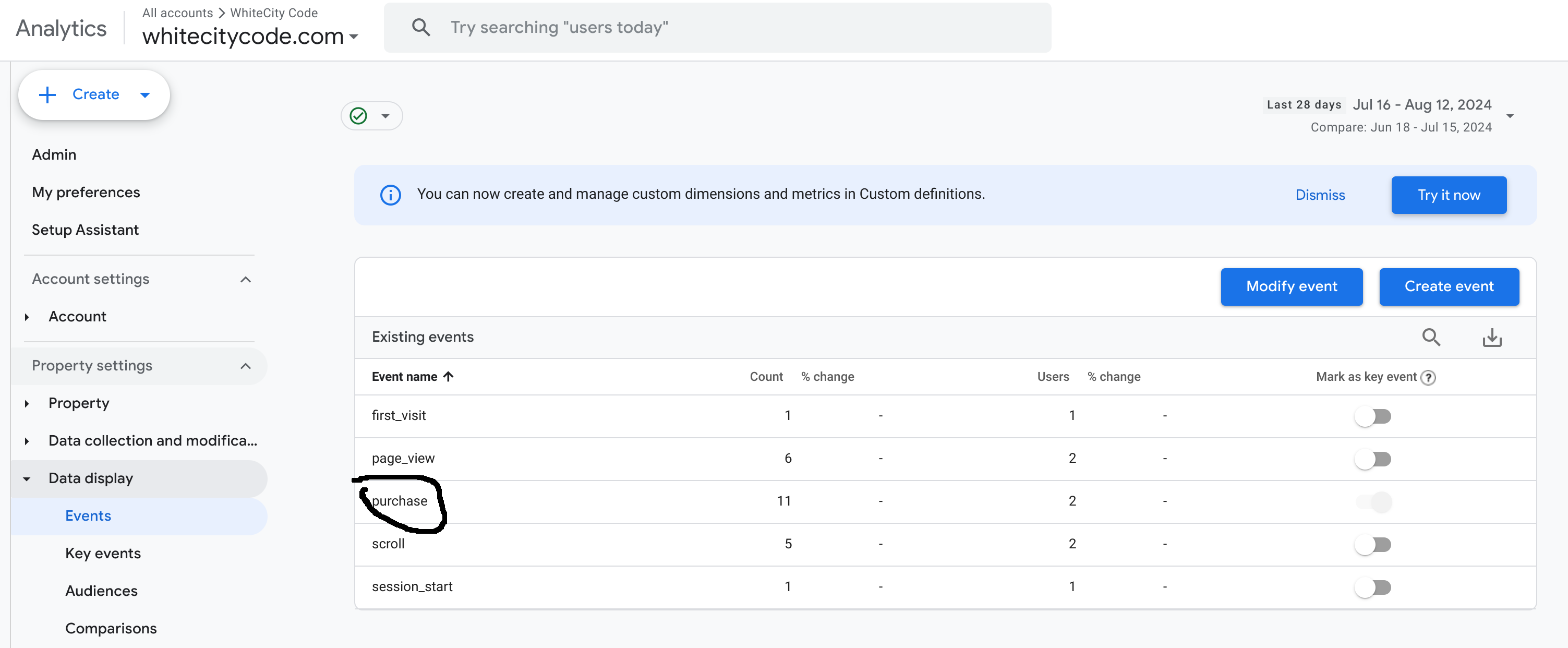Focus the search field 'Try searching users today'

717,28
